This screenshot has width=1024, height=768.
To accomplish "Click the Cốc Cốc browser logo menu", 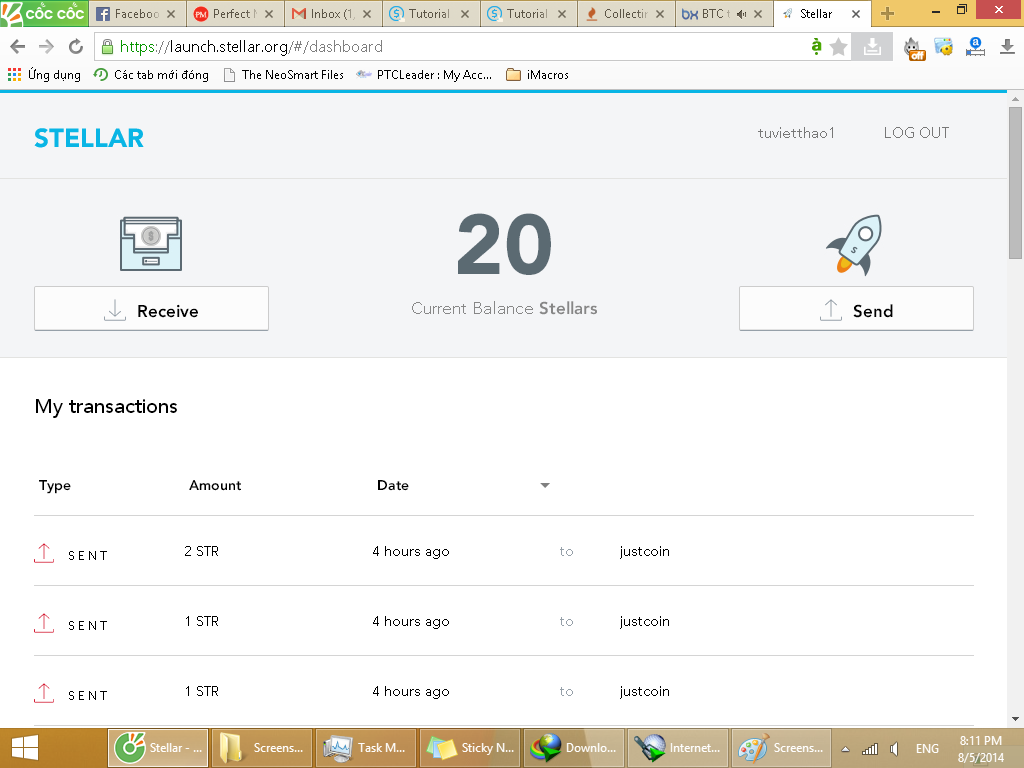I will (44, 12).
